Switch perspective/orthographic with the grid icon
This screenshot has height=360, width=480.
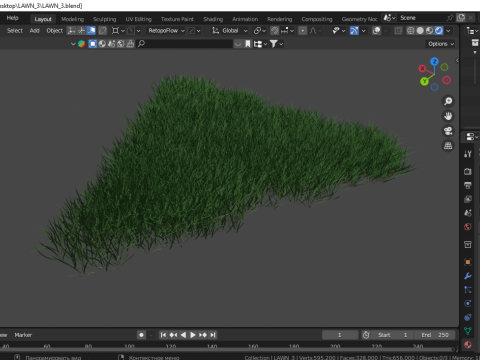[x=448, y=146]
